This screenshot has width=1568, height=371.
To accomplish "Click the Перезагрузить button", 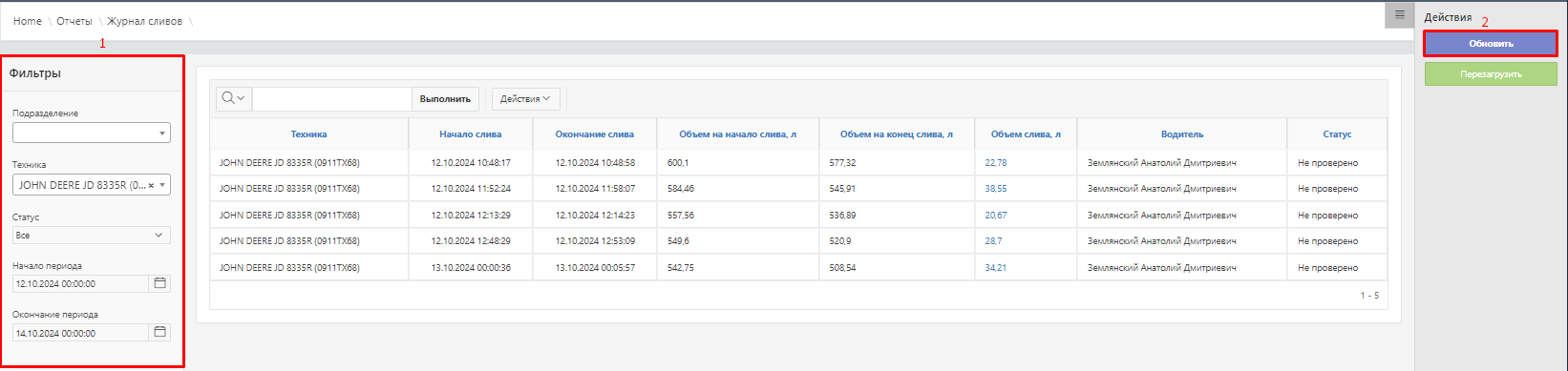I will coord(1491,74).
